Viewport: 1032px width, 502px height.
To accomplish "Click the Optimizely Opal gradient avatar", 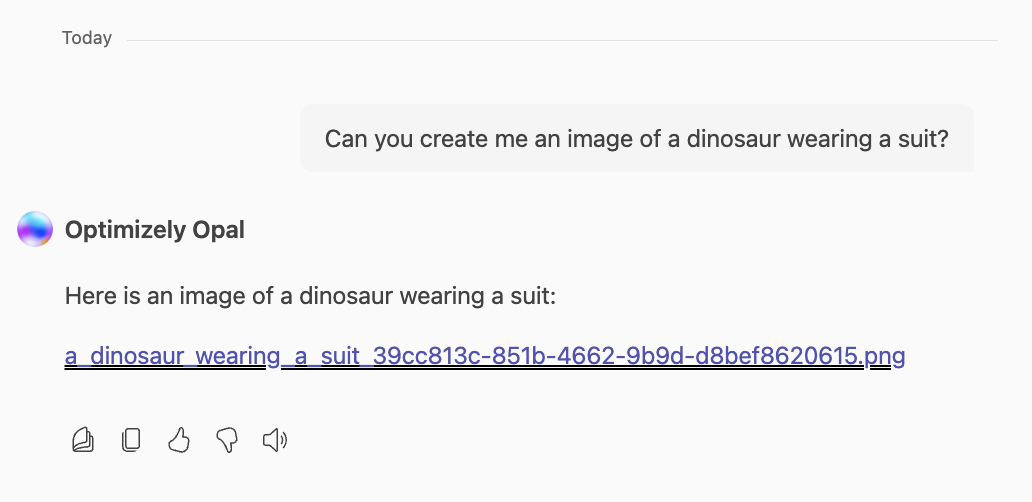I will pos(35,230).
